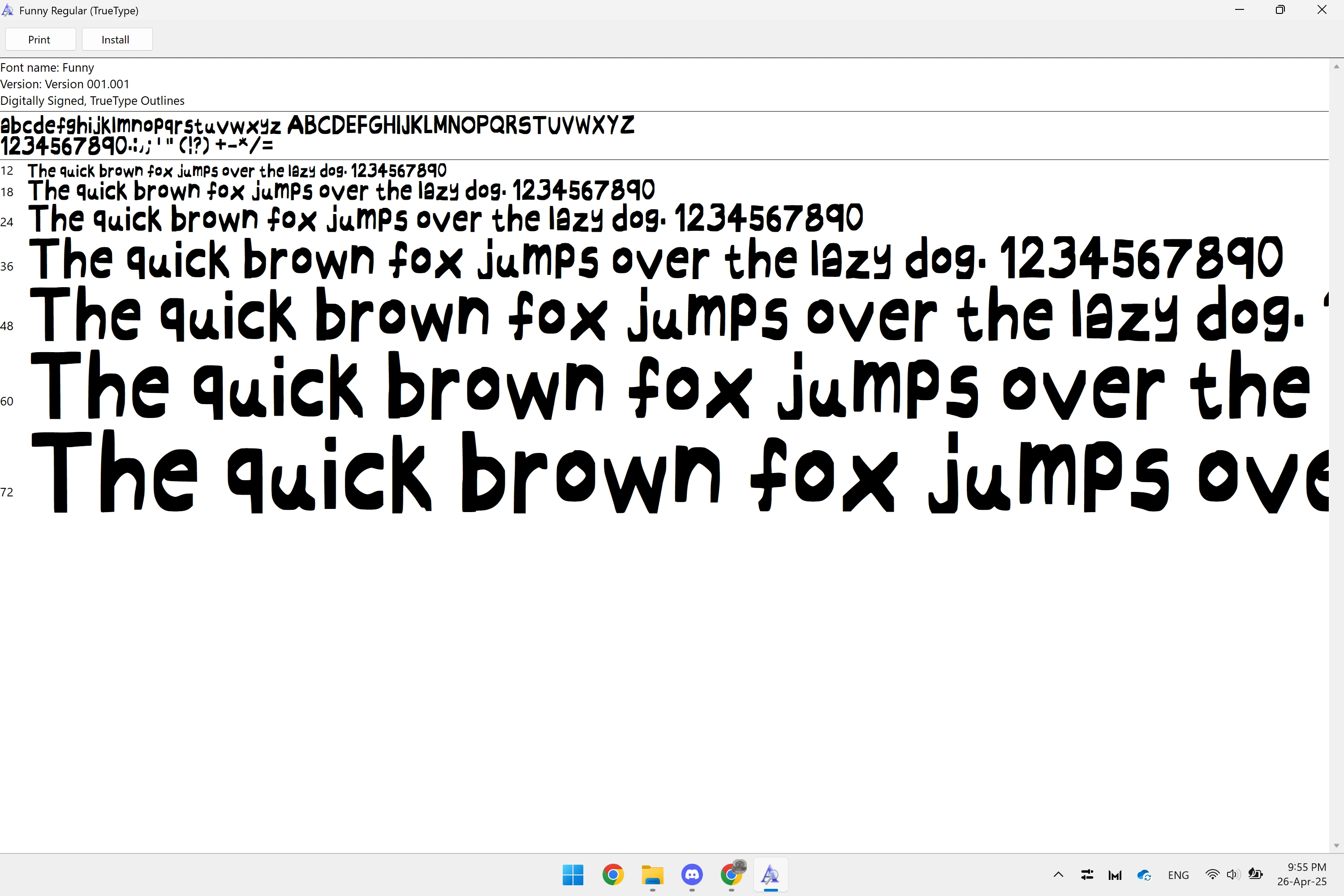Viewport: 1344px width, 896px height.
Task: Open File Explorer from the taskbar
Action: 653,875
